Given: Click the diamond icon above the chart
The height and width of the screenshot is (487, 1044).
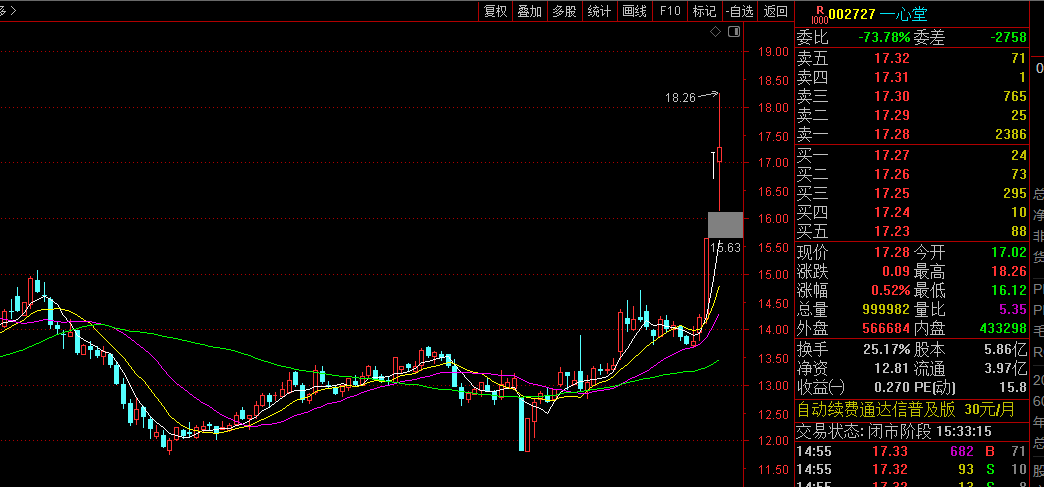Looking at the screenshot, I should coord(715,31).
